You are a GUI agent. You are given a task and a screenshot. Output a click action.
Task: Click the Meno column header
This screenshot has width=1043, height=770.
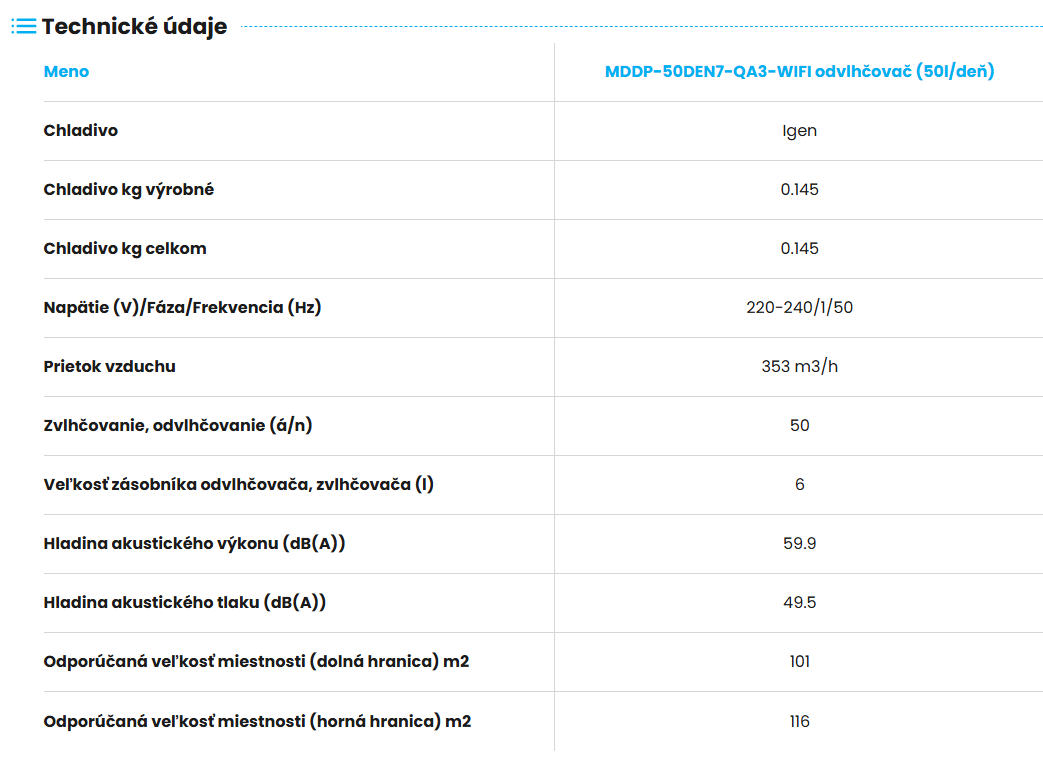[x=66, y=72]
